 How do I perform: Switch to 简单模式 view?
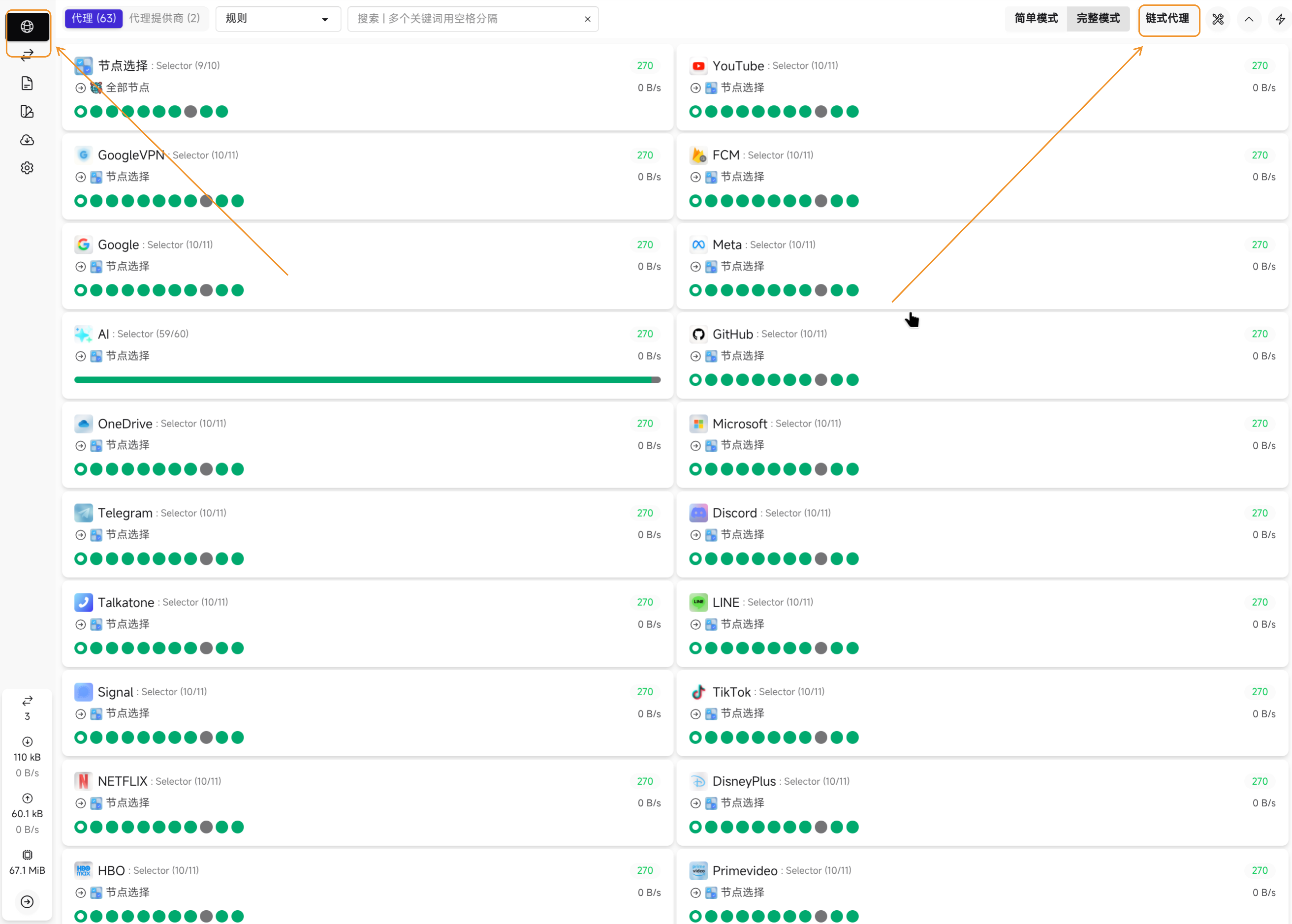[x=1036, y=19]
